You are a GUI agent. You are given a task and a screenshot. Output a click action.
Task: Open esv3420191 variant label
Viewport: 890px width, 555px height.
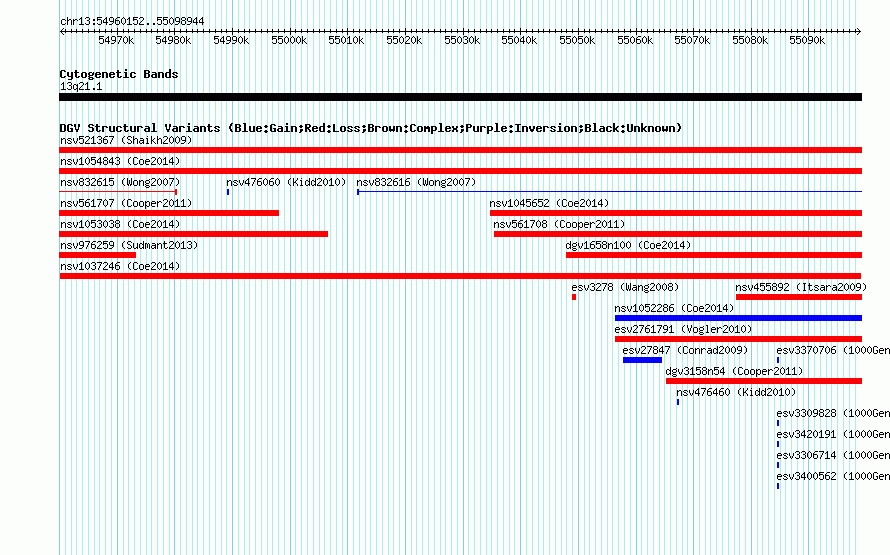(x=833, y=434)
